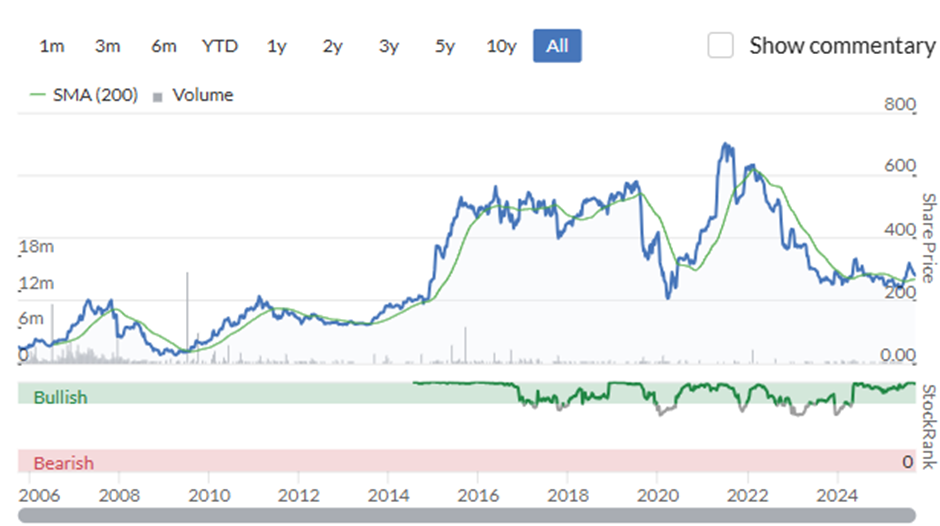Click the Bearish zone label
The height and width of the screenshot is (526, 940).
[x=63, y=463]
